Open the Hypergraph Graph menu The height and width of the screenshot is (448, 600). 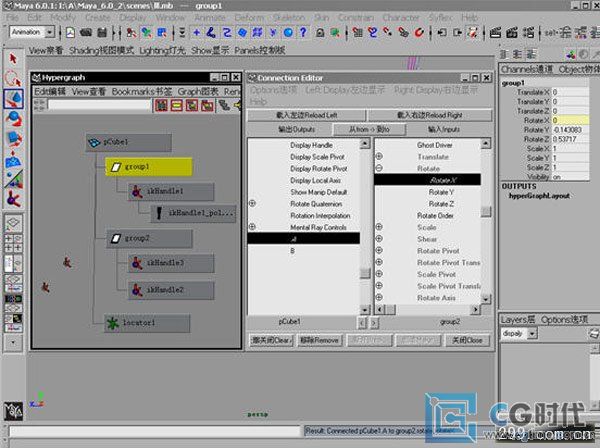point(198,91)
